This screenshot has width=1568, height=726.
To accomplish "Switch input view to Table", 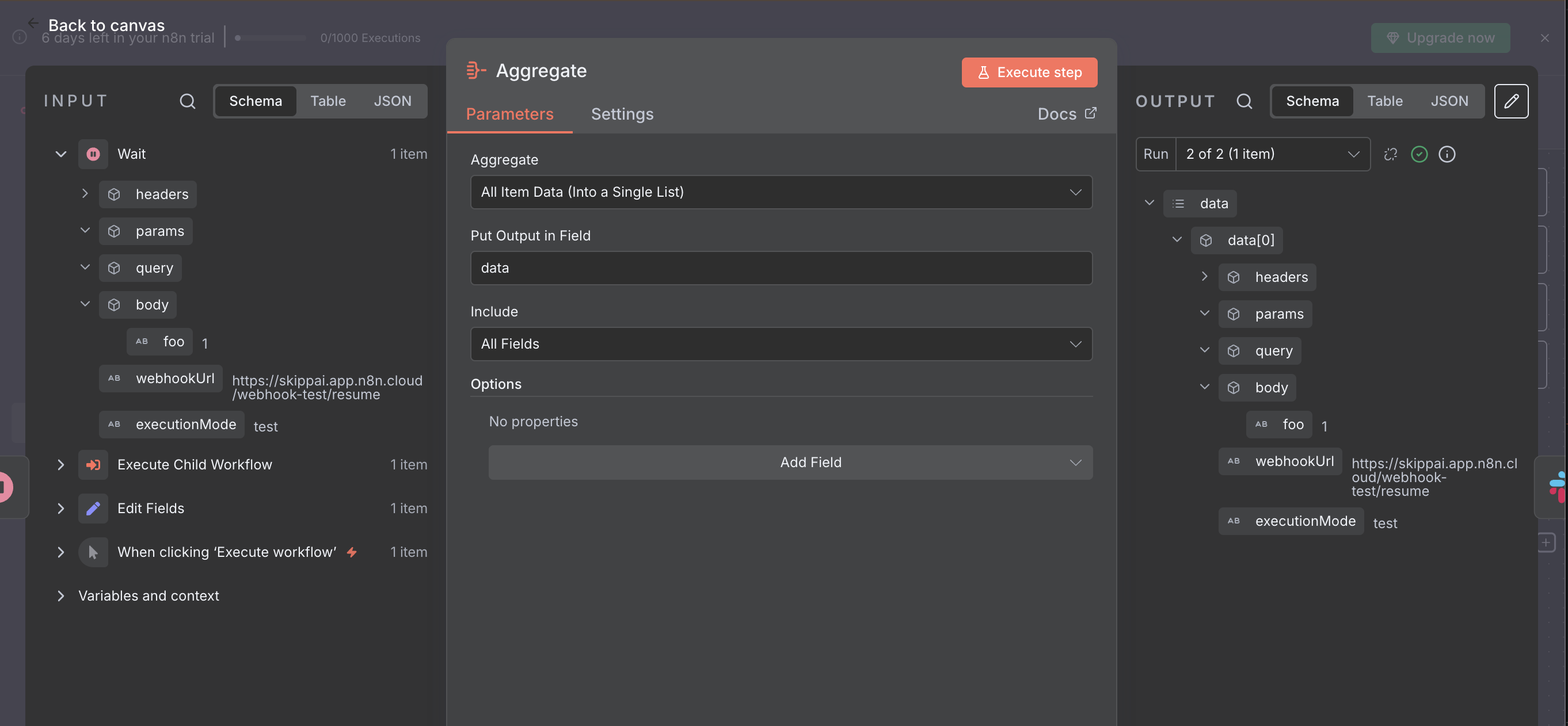I will pos(328,101).
